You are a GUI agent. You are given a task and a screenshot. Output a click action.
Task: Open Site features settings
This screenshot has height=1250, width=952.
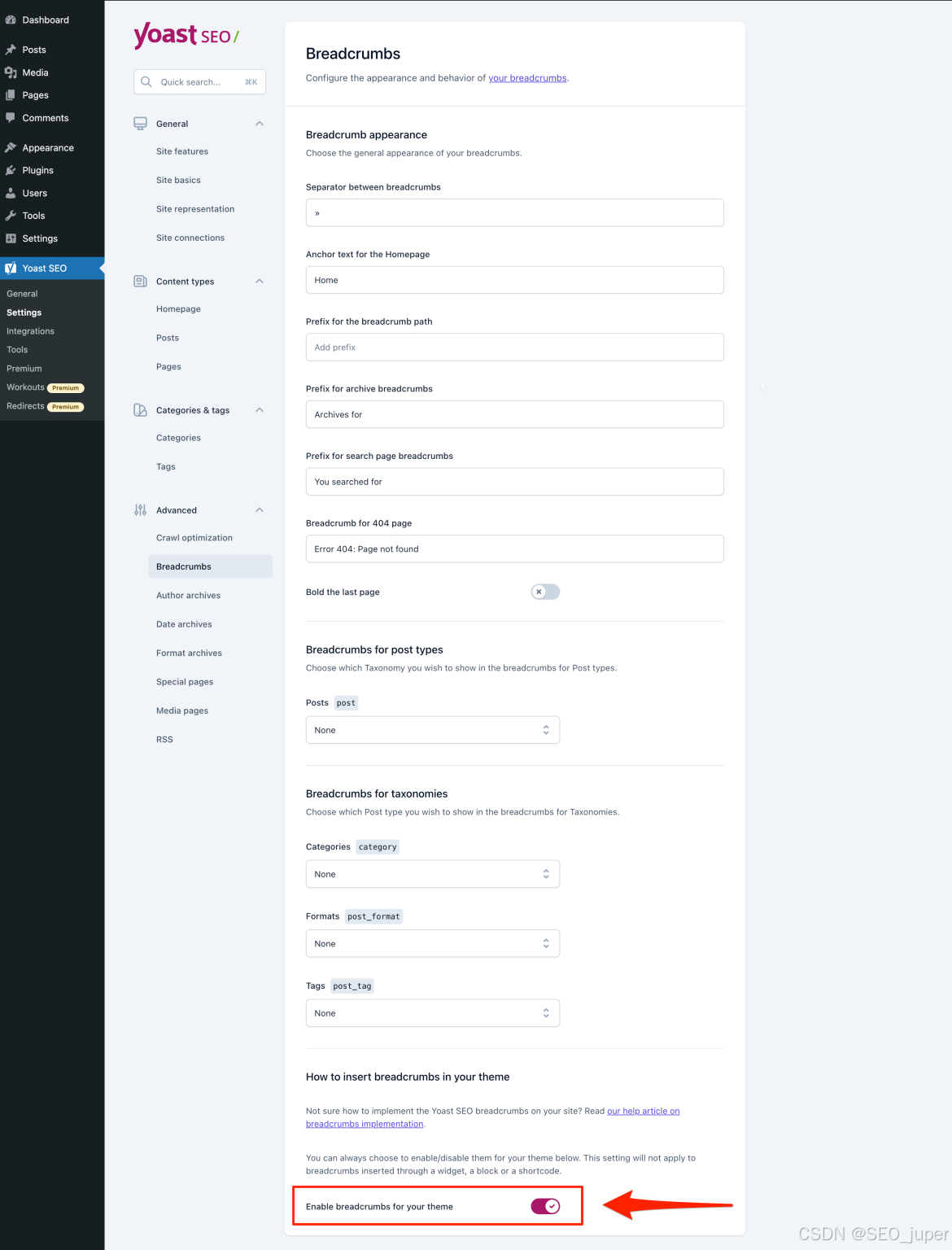[182, 151]
